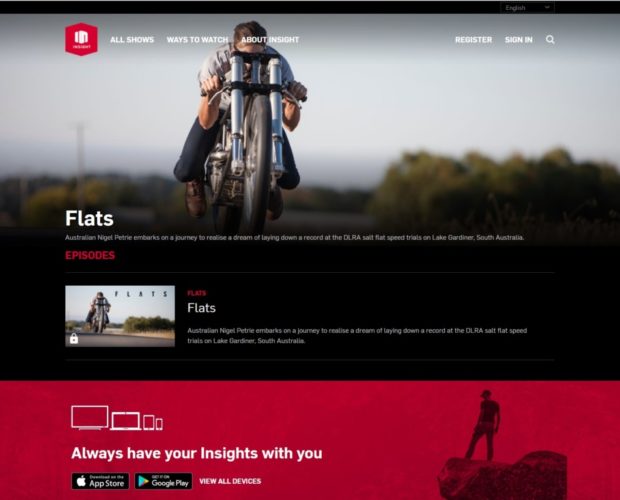Open the Flats episode thumbnail

pyautogui.click(x=120, y=316)
